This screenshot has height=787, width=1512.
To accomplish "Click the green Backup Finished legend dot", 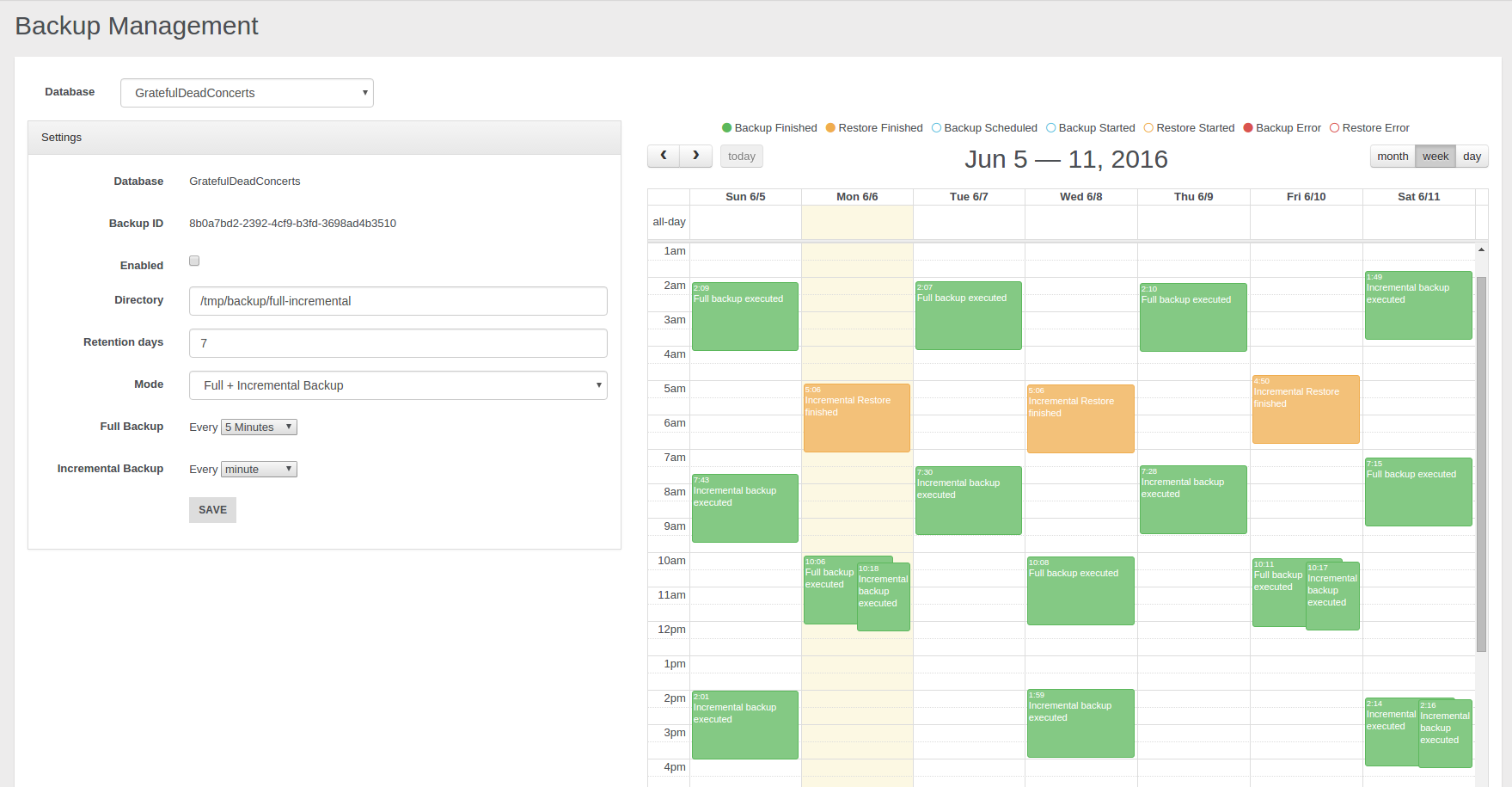I will [726, 128].
